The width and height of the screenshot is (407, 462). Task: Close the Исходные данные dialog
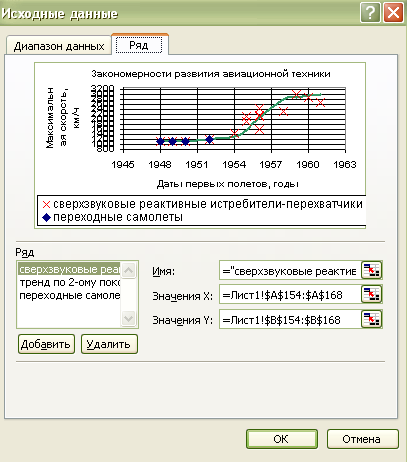(x=393, y=13)
